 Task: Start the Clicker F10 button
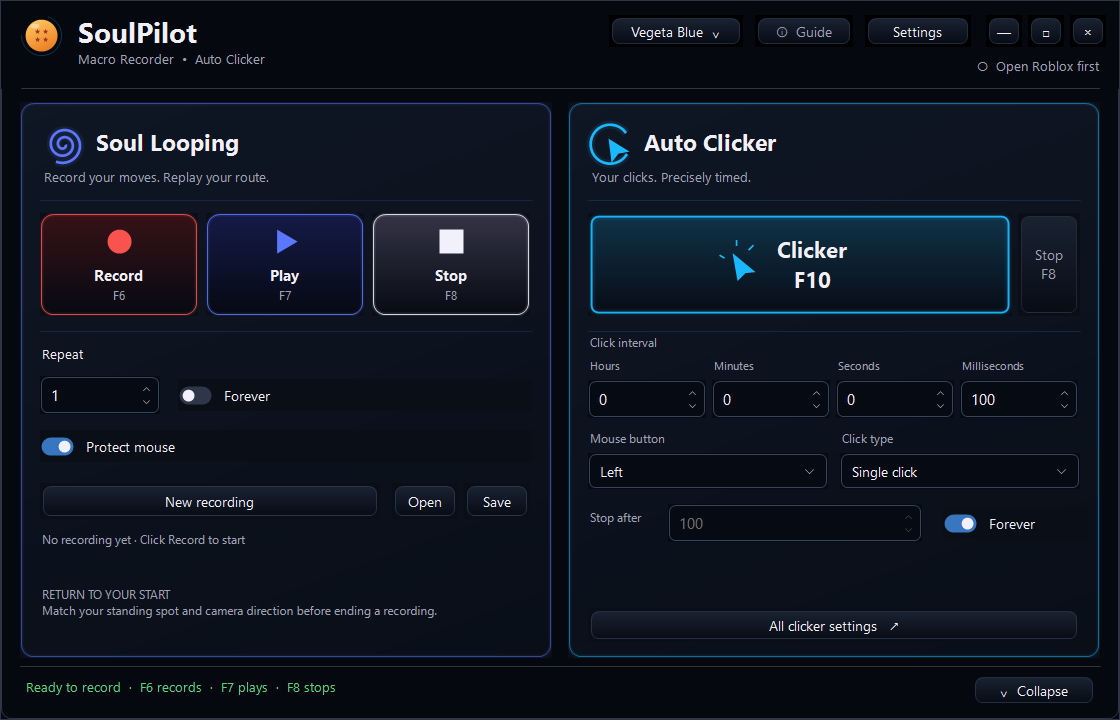coord(800,264)
